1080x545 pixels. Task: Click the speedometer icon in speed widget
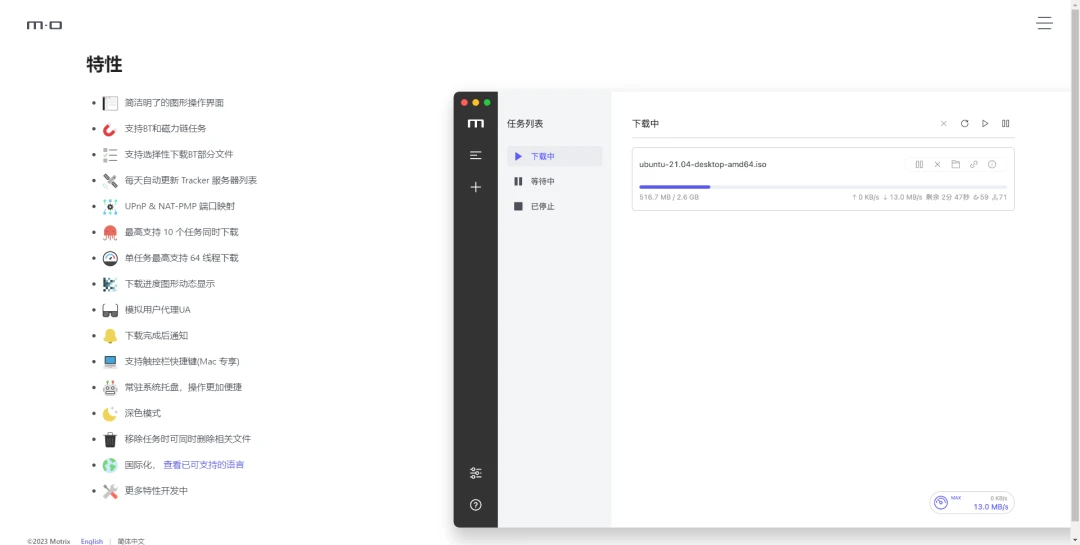pyautogui.click(x=940, y=502)
